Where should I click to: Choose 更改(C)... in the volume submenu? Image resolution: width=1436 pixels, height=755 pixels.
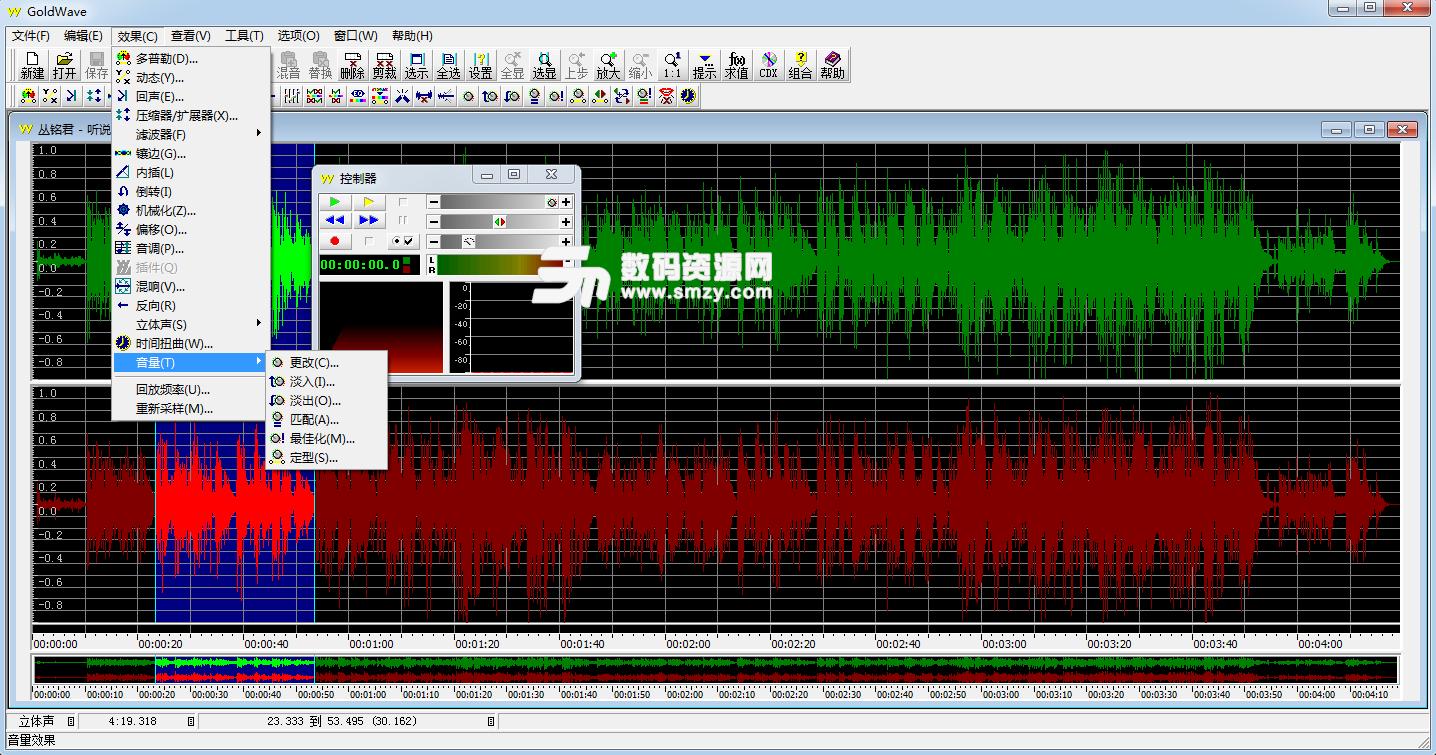[x=326, y=362]
